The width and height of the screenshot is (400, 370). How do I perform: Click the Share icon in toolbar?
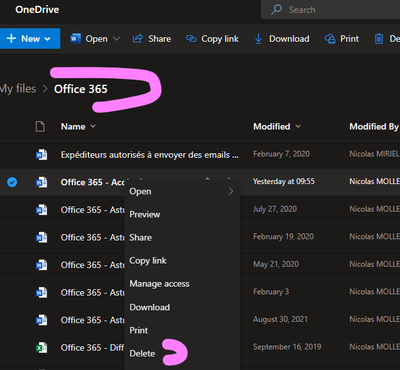(138, 39)
